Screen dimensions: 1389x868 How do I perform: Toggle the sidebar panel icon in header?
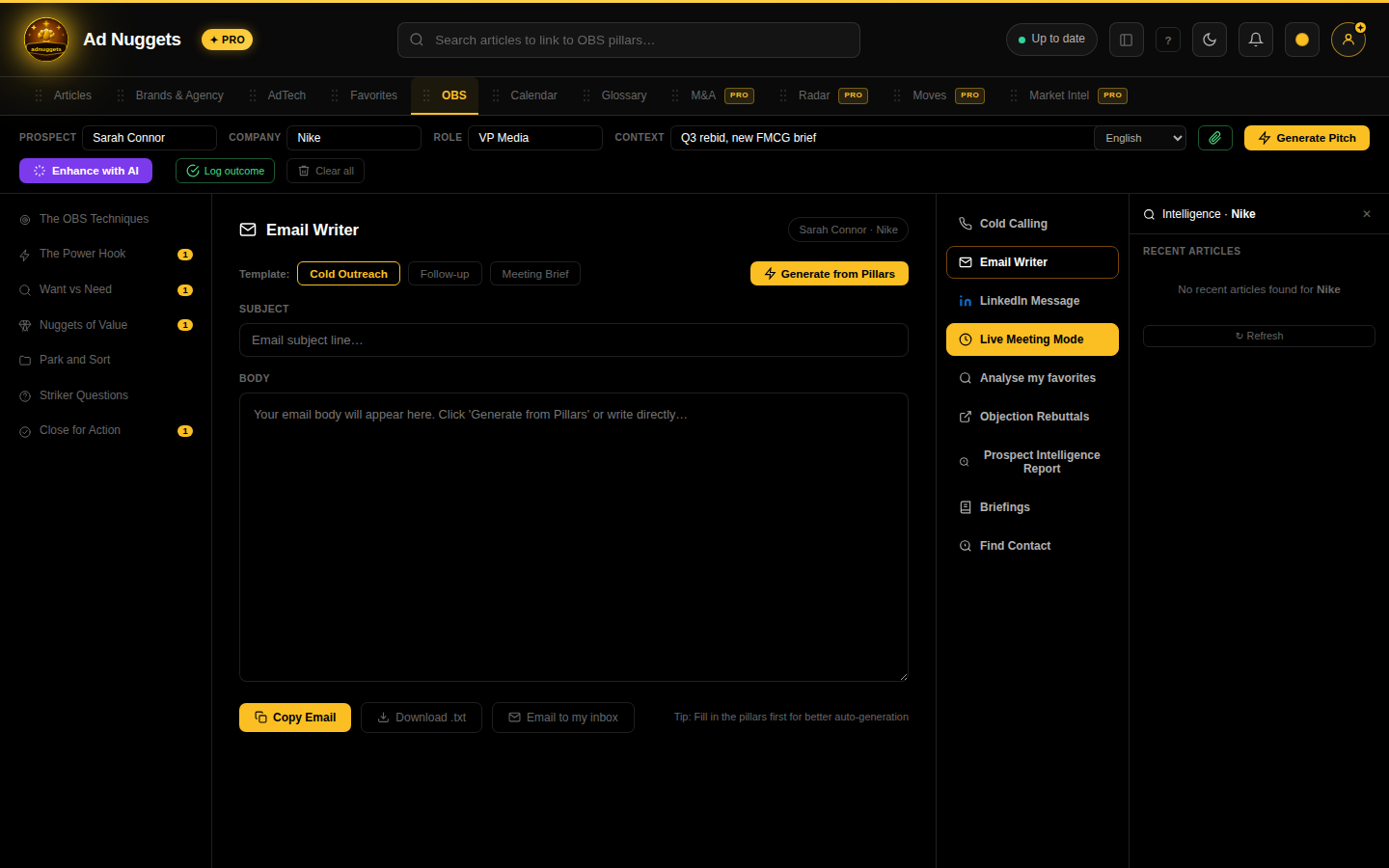pos(1126,40)
